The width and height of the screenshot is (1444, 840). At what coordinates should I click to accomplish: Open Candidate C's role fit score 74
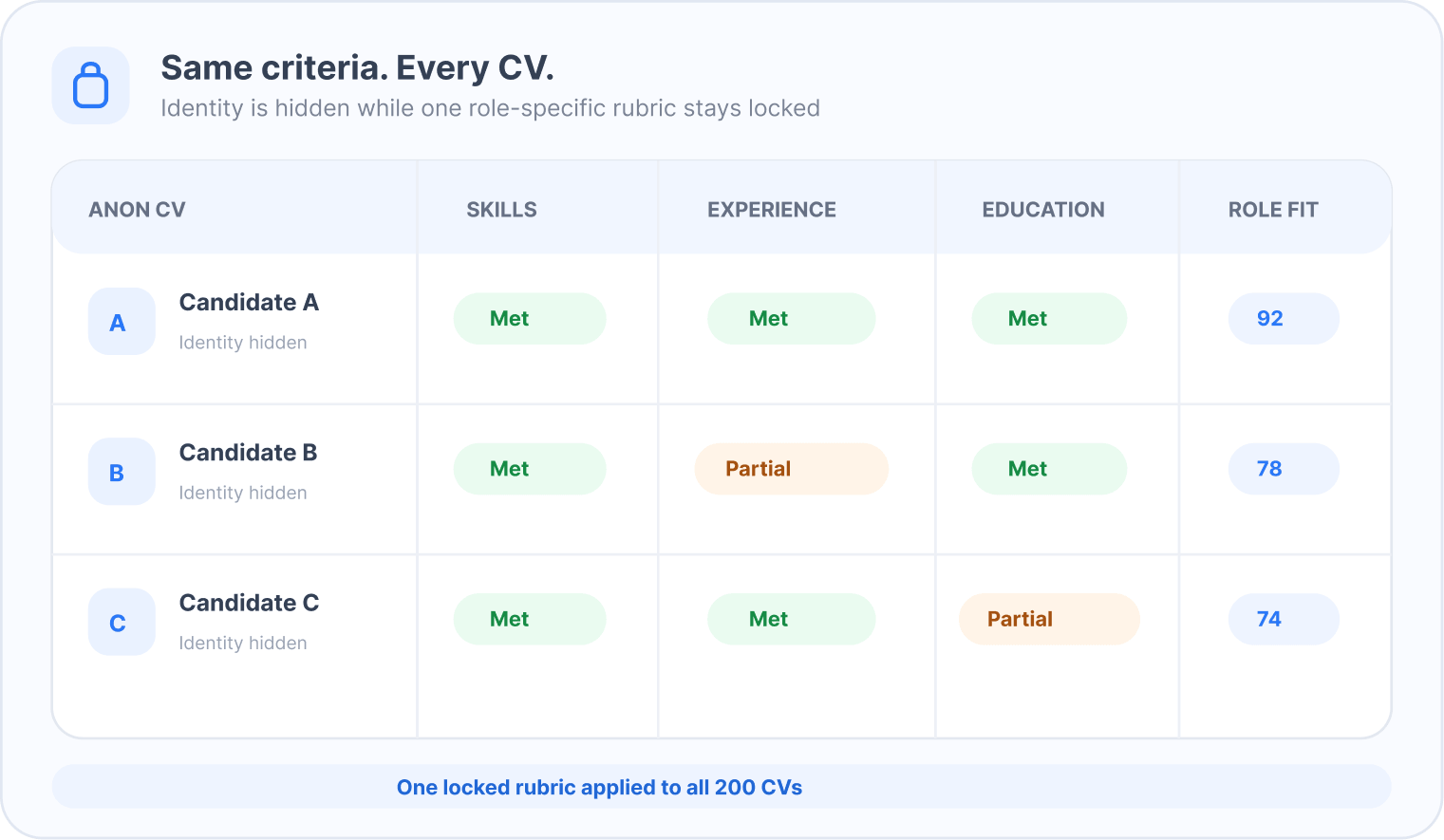click(x=1284, y=619)
